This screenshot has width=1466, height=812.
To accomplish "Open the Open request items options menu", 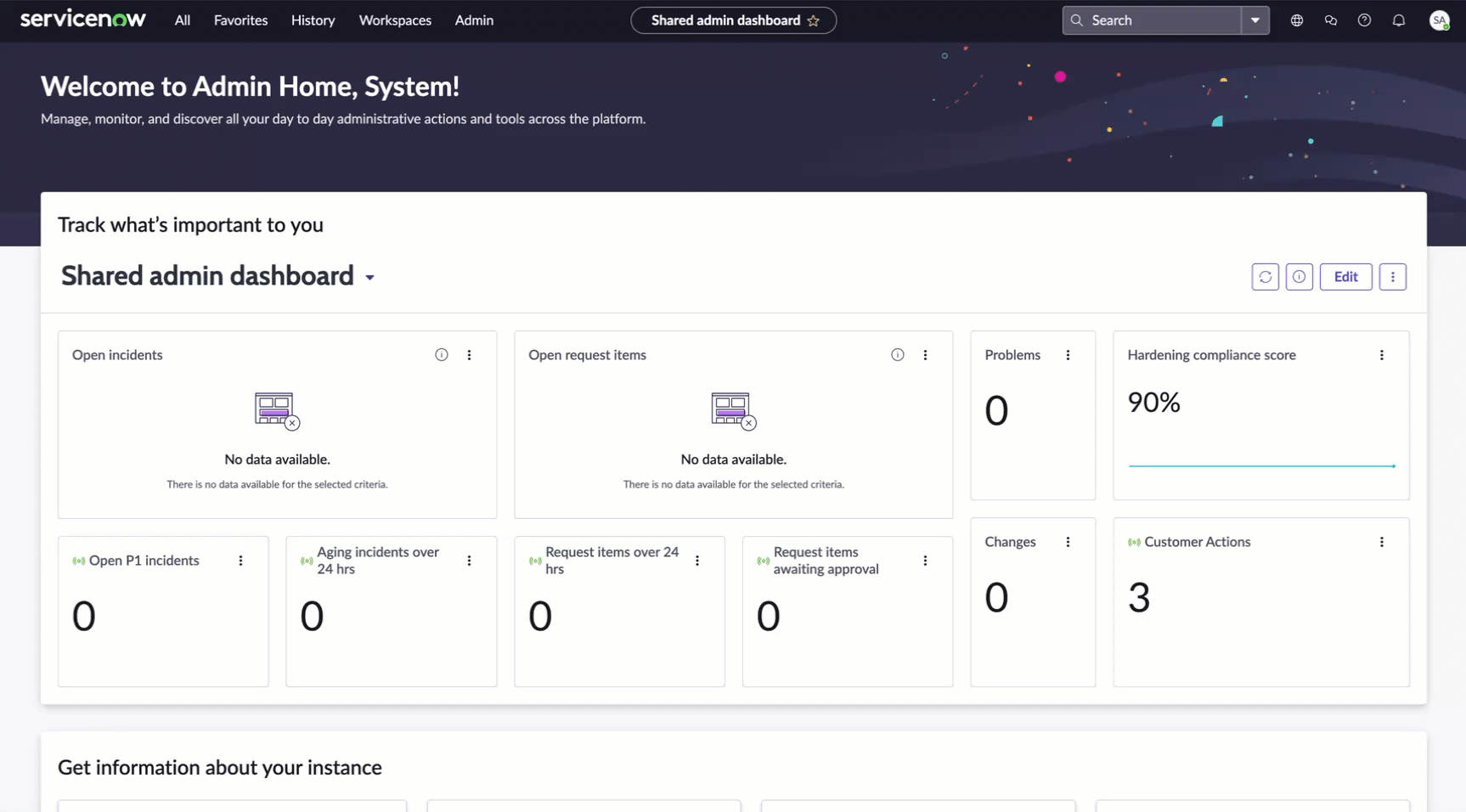I will pyautogui.click(x=926, y=355).
